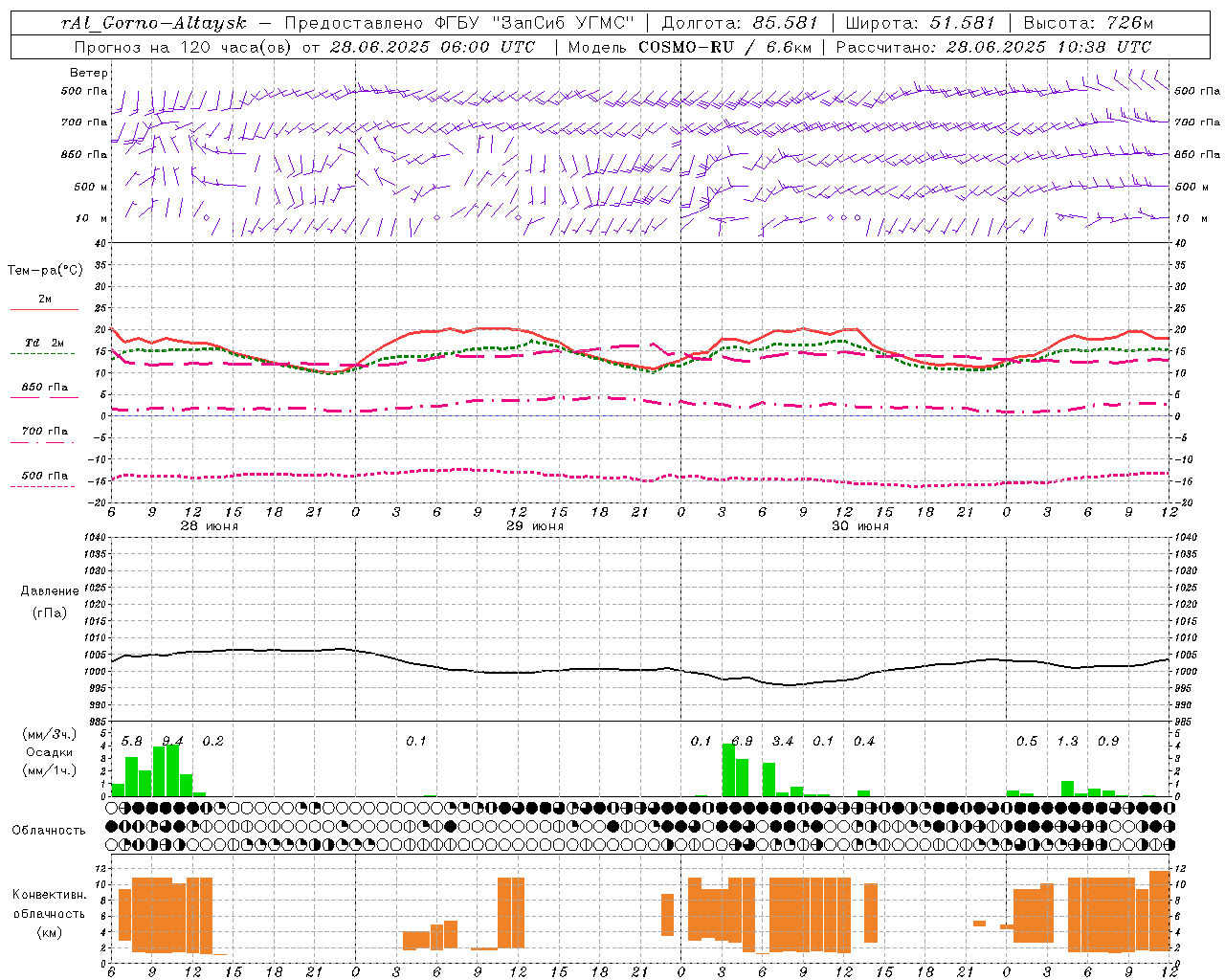Click the precipitation total value 6.9
Screen dimensions: 1225x980
[x=742, y=742]
